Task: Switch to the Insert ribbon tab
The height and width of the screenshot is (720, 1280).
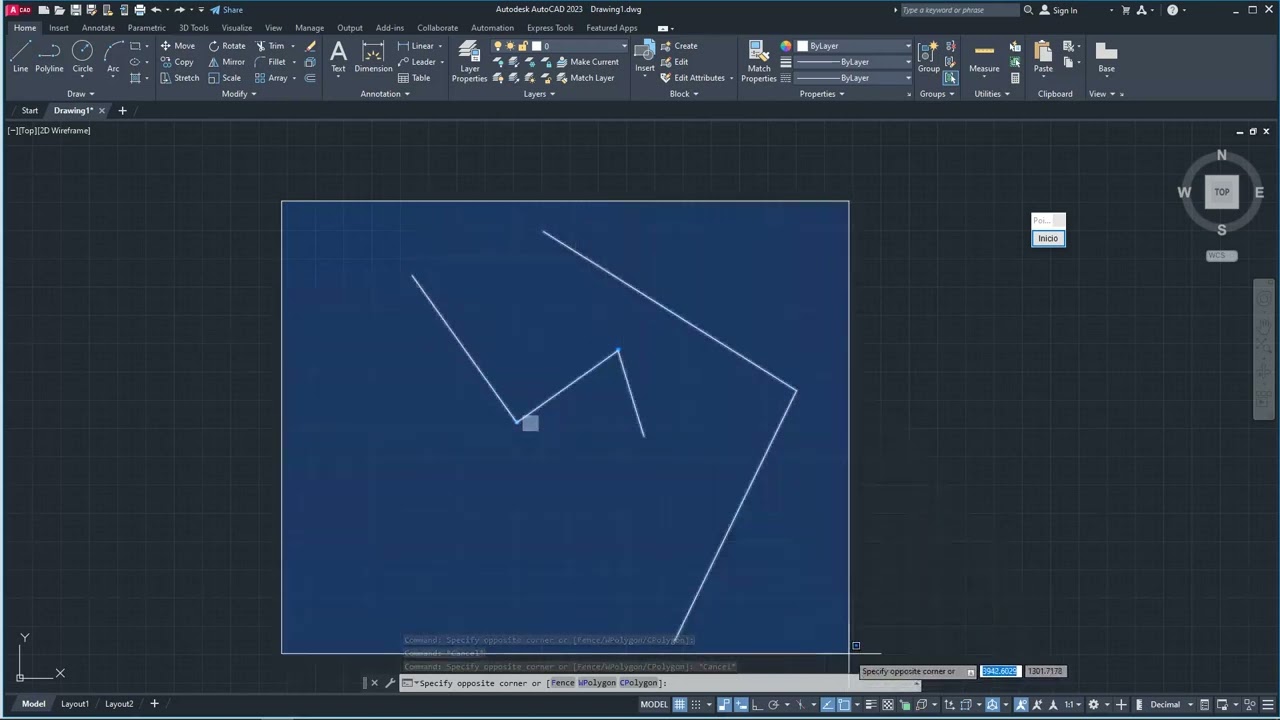Action: pyautogui.click(x=59, y=28)
